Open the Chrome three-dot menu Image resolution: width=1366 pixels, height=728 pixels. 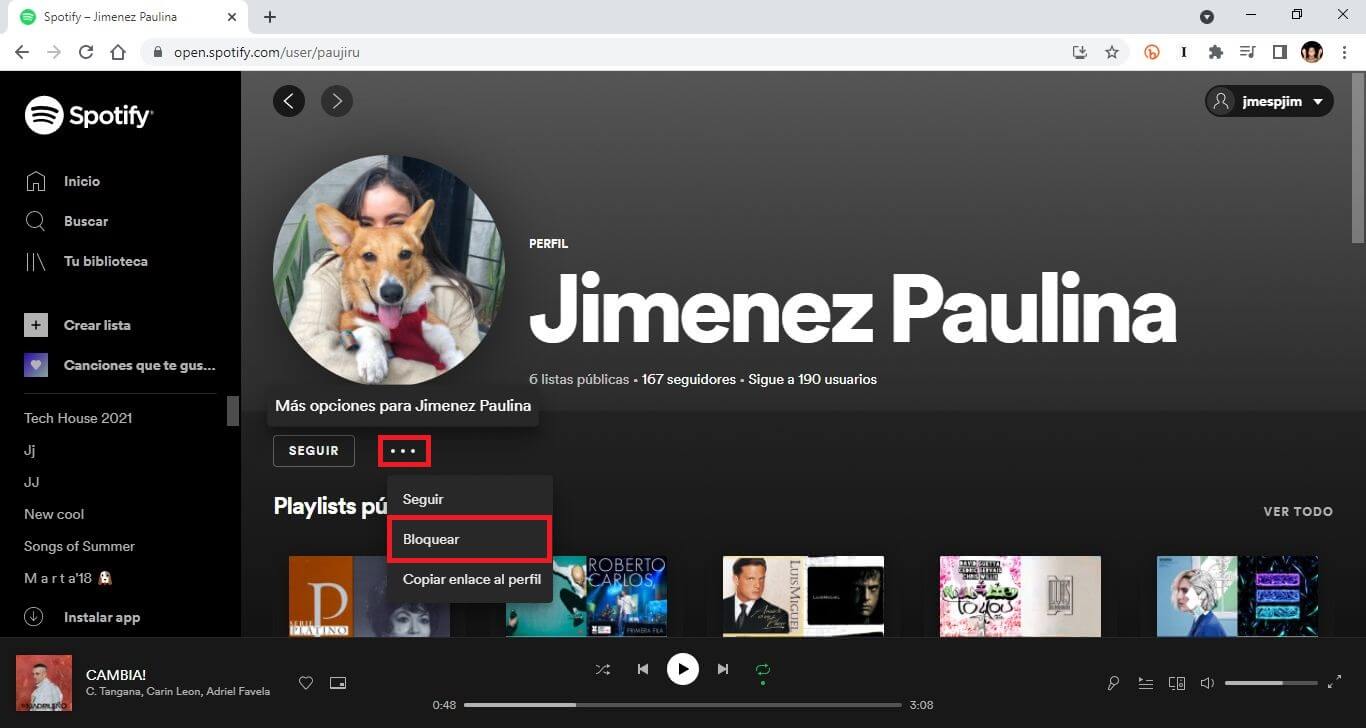(x=1343, y=52)
